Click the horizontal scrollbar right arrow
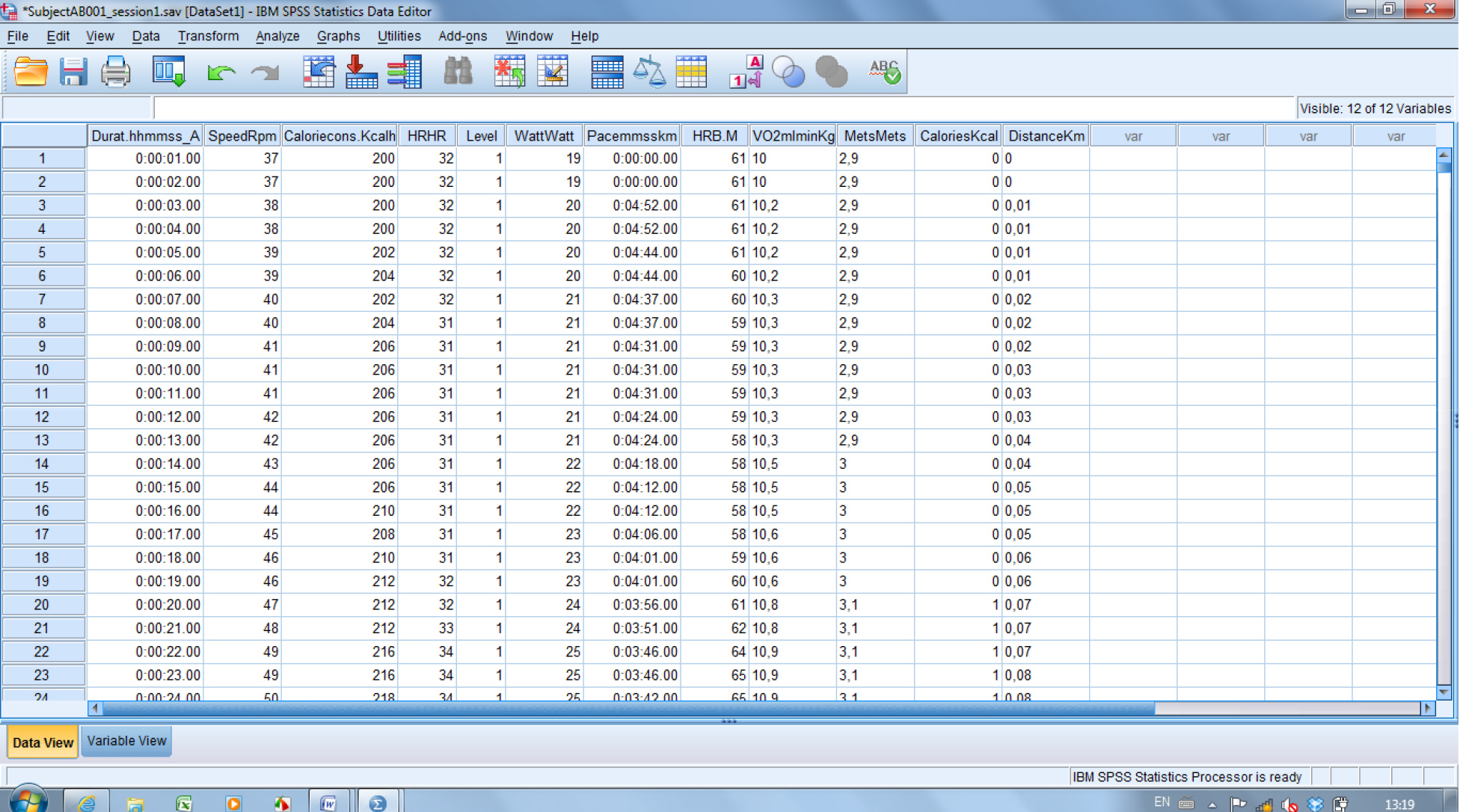Screen dimensions: 1460x812 [1427, 708]
